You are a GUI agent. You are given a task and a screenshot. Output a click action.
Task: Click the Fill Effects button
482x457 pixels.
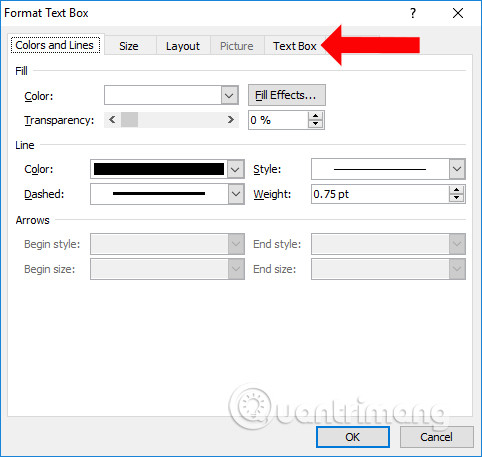point(287,95)
